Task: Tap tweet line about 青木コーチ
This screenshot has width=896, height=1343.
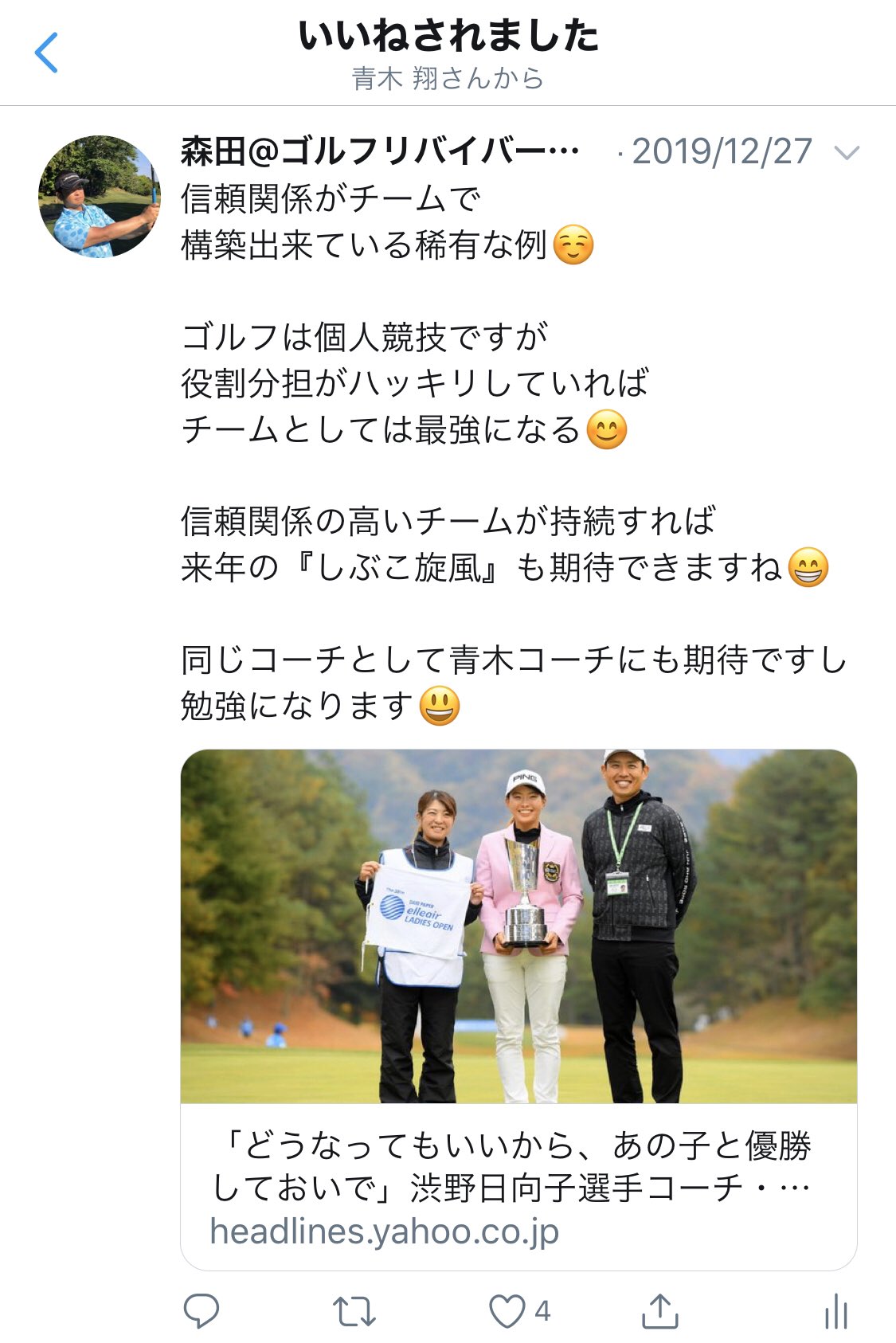Action: 514,660
